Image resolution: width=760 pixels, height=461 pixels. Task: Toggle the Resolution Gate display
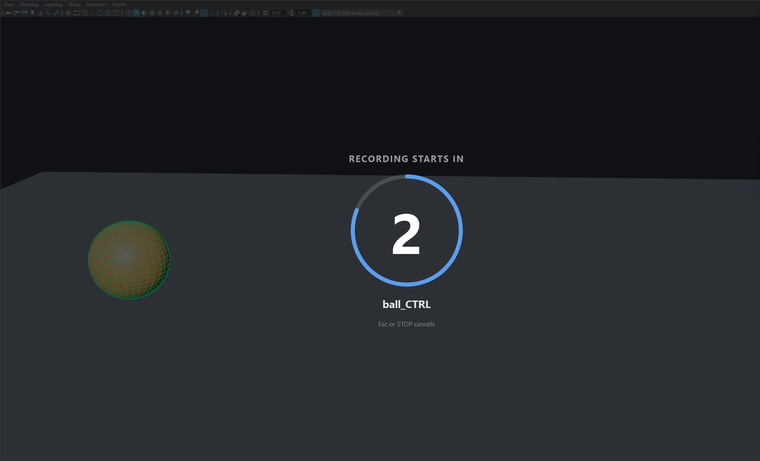click(84, 13)
